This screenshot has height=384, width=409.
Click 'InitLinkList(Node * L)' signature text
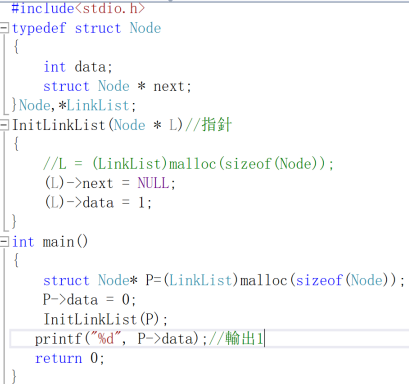[98, 125]
